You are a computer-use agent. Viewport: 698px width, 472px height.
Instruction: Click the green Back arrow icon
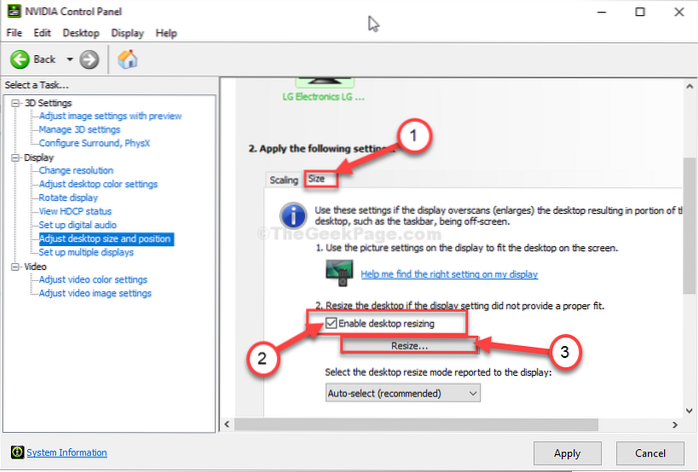[19, 59]
